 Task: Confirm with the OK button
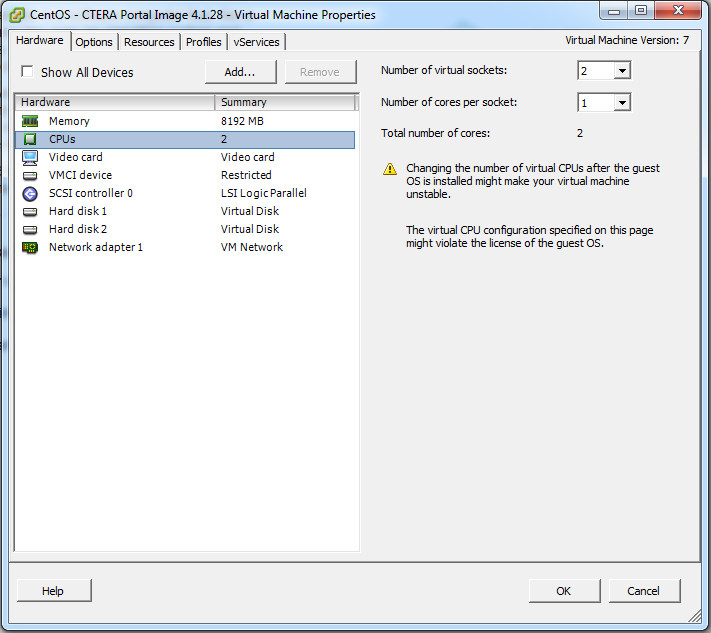[564, 591]
